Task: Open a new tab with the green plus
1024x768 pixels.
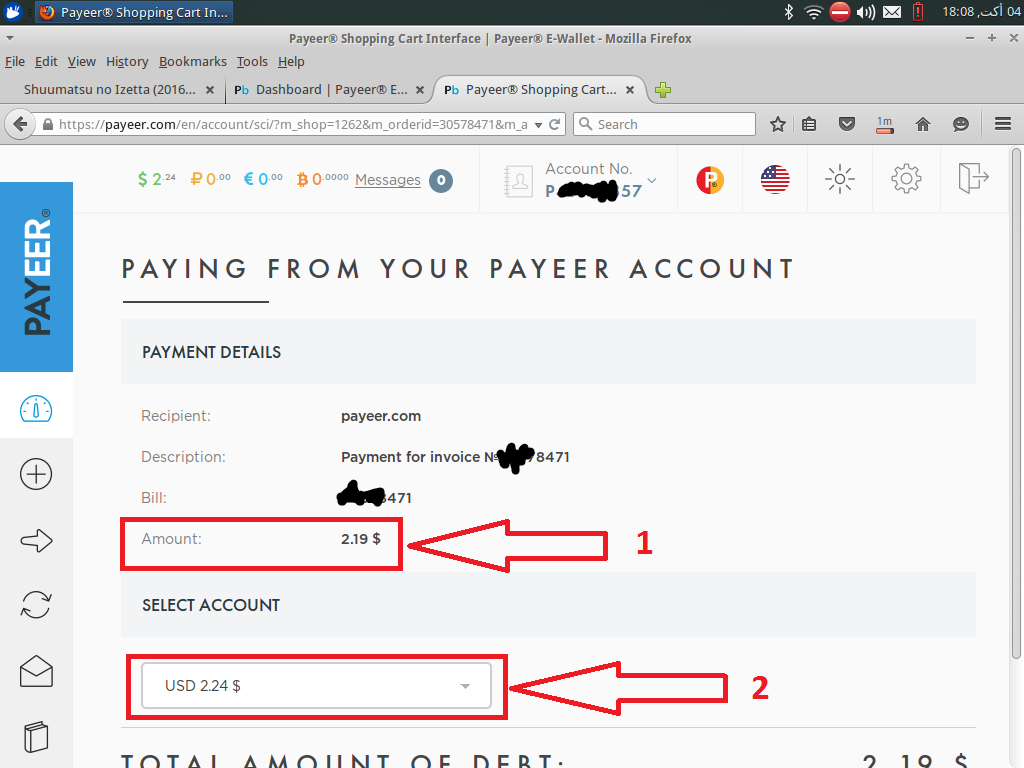Action: coord(663,90)
